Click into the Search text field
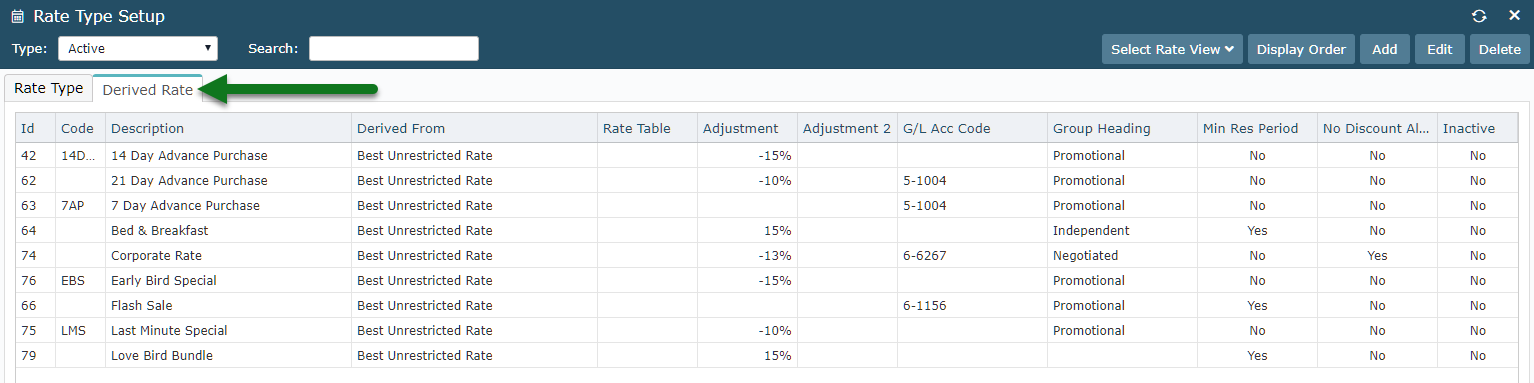Viewport: 1534px width, 383px height. [x=394, y=48]
